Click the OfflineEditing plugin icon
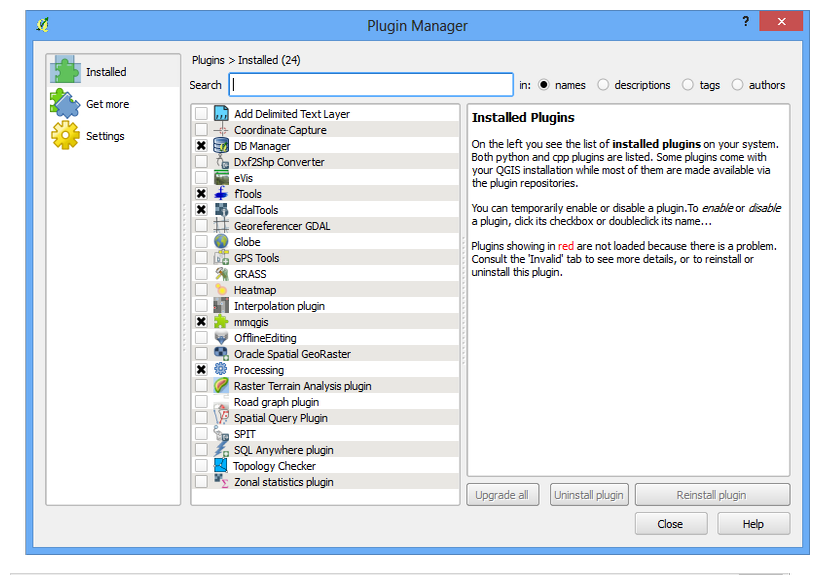The image size is (820, 585). (x=221, y=338)
